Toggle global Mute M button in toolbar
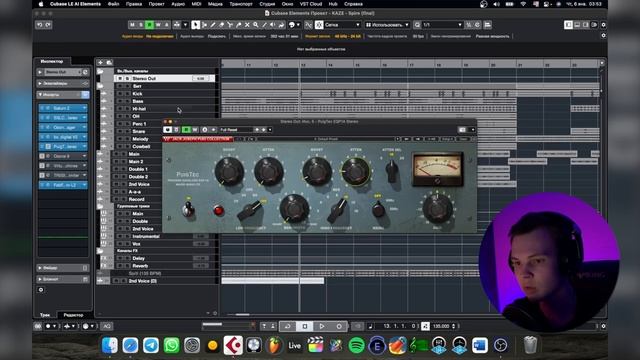This screenshot has width=640, height=360. (x=132, y=25)
